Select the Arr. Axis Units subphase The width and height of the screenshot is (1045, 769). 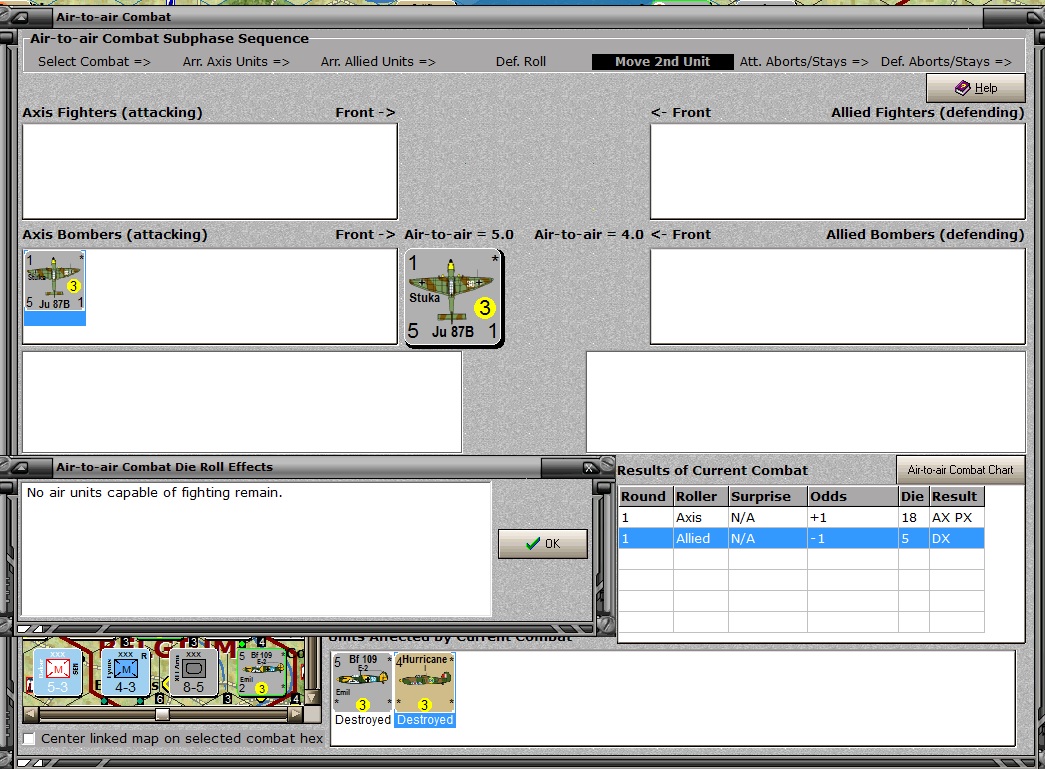pos(236,61)
